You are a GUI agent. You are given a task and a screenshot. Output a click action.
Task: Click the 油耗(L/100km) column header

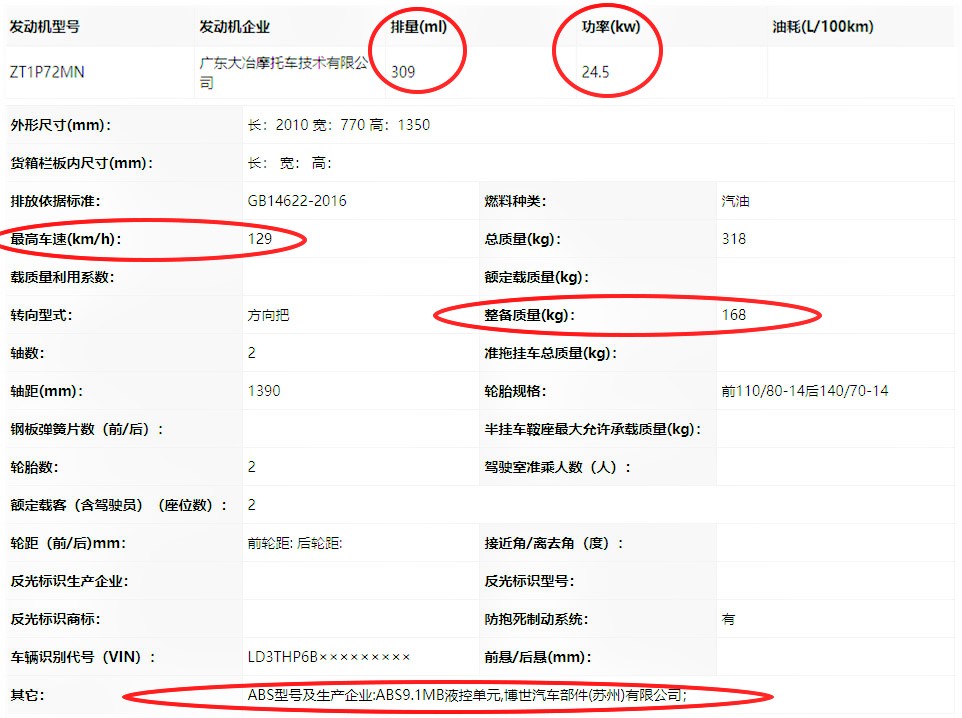[x=823, y=27]
